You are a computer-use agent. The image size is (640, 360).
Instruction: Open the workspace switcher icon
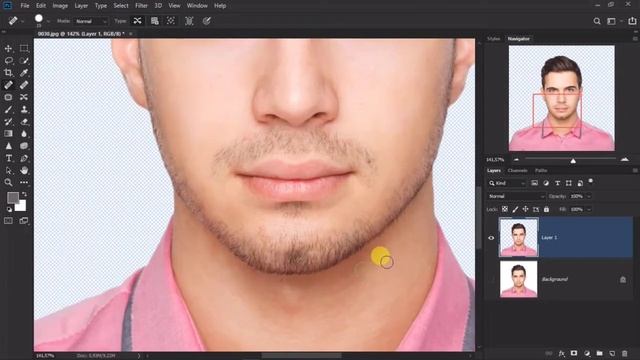611,21
